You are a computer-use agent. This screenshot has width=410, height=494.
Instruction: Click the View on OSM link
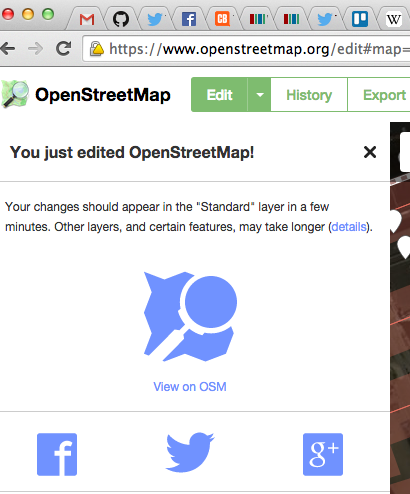[190, 387]
